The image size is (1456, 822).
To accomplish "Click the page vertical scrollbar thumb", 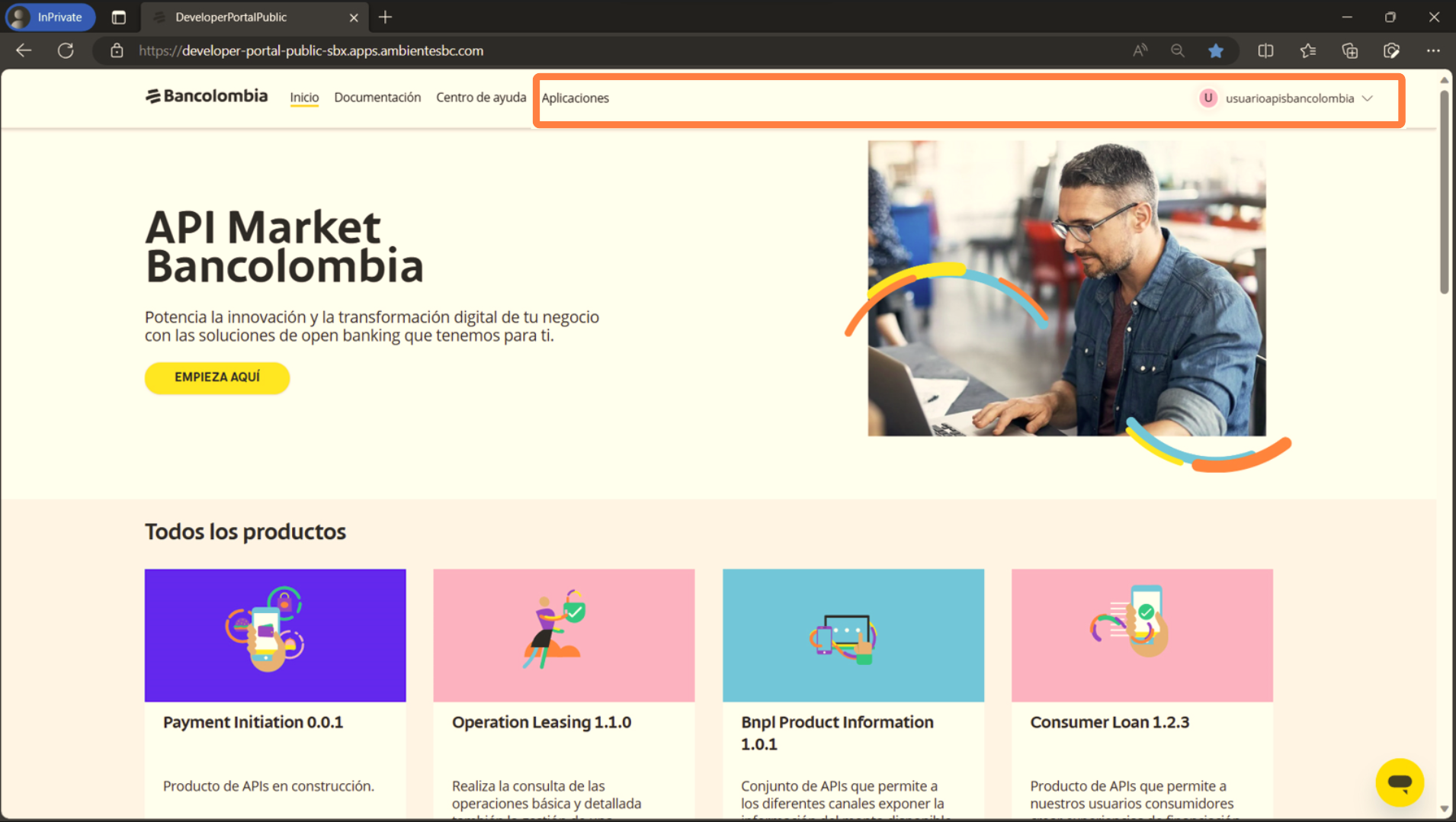I will tap(1444, 192).
